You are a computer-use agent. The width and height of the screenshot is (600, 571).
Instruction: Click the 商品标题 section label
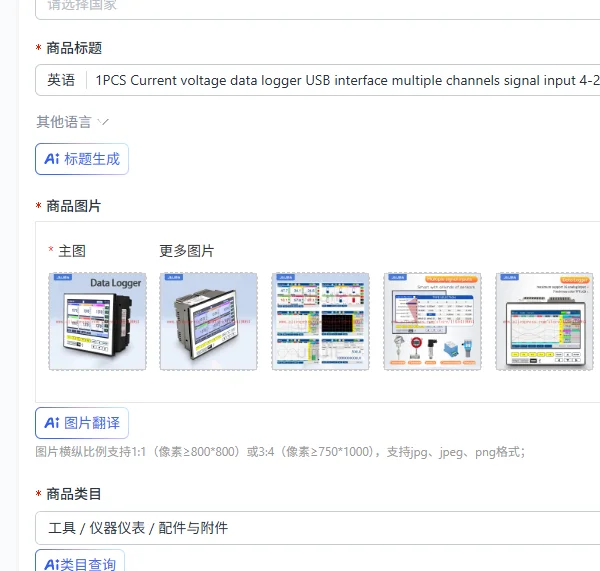click(74, 48)
